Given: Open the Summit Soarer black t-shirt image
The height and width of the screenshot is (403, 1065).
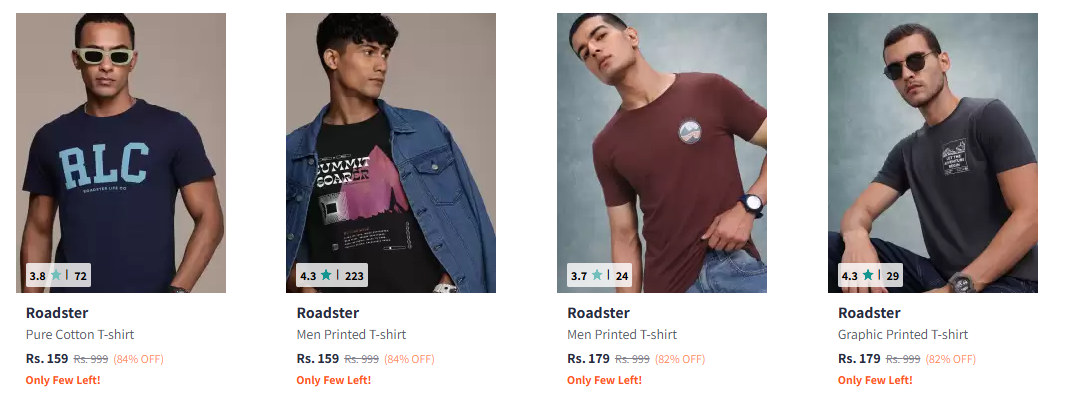Looking at the screenshot, I should pyautogui.click(x=391, y=153).
